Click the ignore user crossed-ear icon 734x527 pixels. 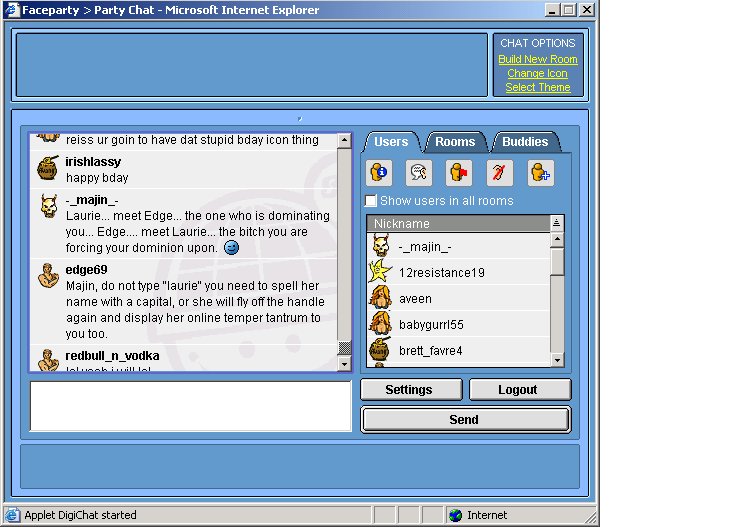499,173
